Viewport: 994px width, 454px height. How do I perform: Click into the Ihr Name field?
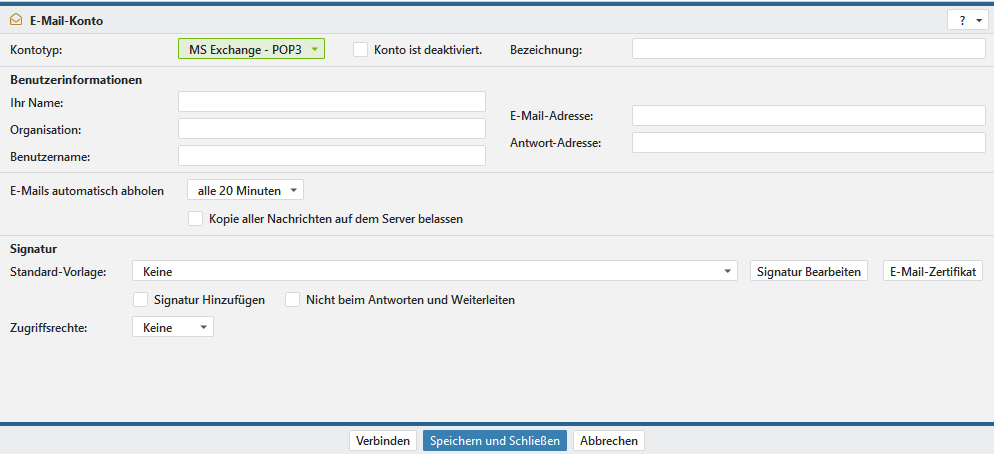[331, 102]
